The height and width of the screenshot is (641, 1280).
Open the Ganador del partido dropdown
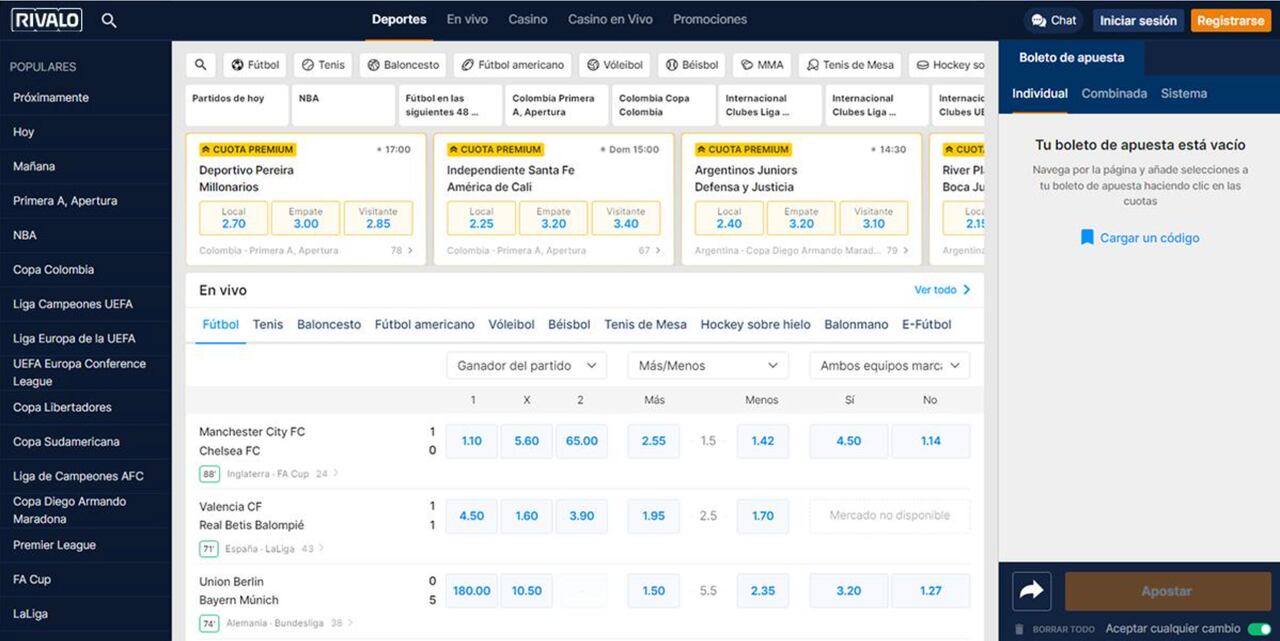(526, 366)
